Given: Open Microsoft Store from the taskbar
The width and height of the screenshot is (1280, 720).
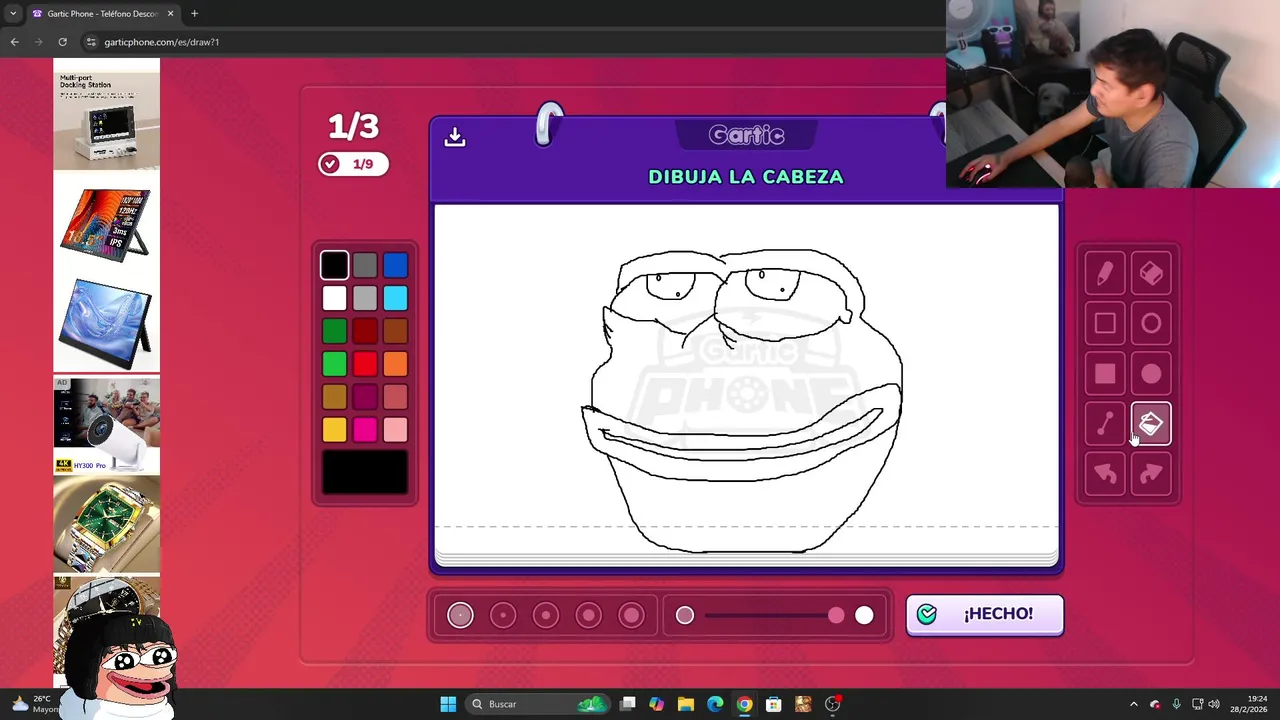Looking at the screenshot, I should (x=773, y=704).
